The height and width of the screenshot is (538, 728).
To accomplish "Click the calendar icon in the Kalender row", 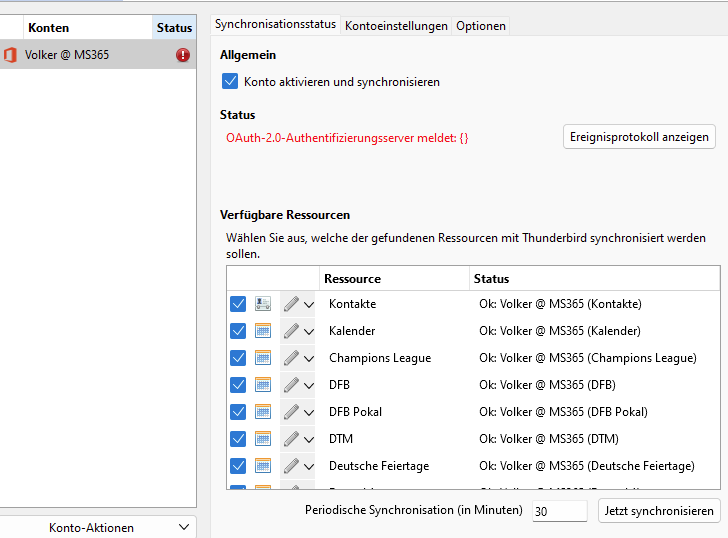I will point(263,331).
